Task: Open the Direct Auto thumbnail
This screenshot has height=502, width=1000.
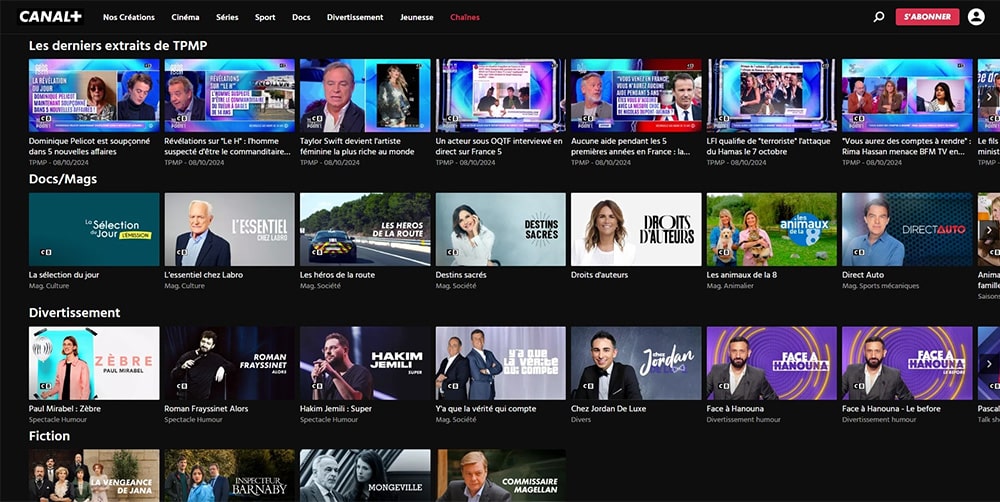Action: pyautogui.click(x=908, y=230)
